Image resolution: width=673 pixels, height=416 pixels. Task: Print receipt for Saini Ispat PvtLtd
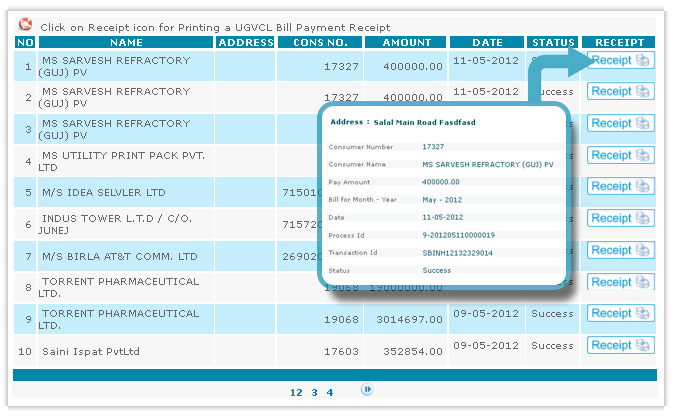coord(621,346)
